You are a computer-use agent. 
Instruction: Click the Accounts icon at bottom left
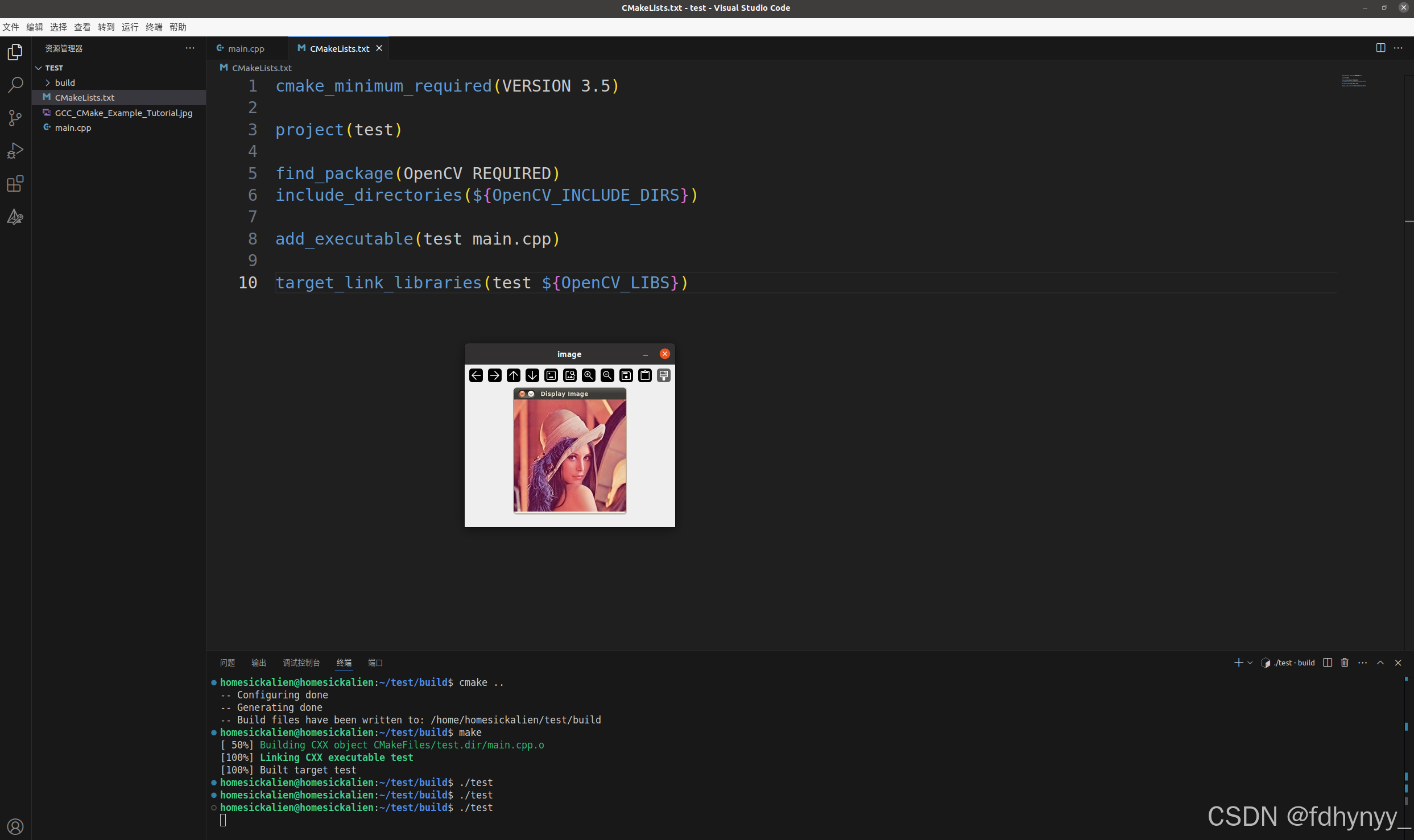pyautogui.click(x=15, y=826)
